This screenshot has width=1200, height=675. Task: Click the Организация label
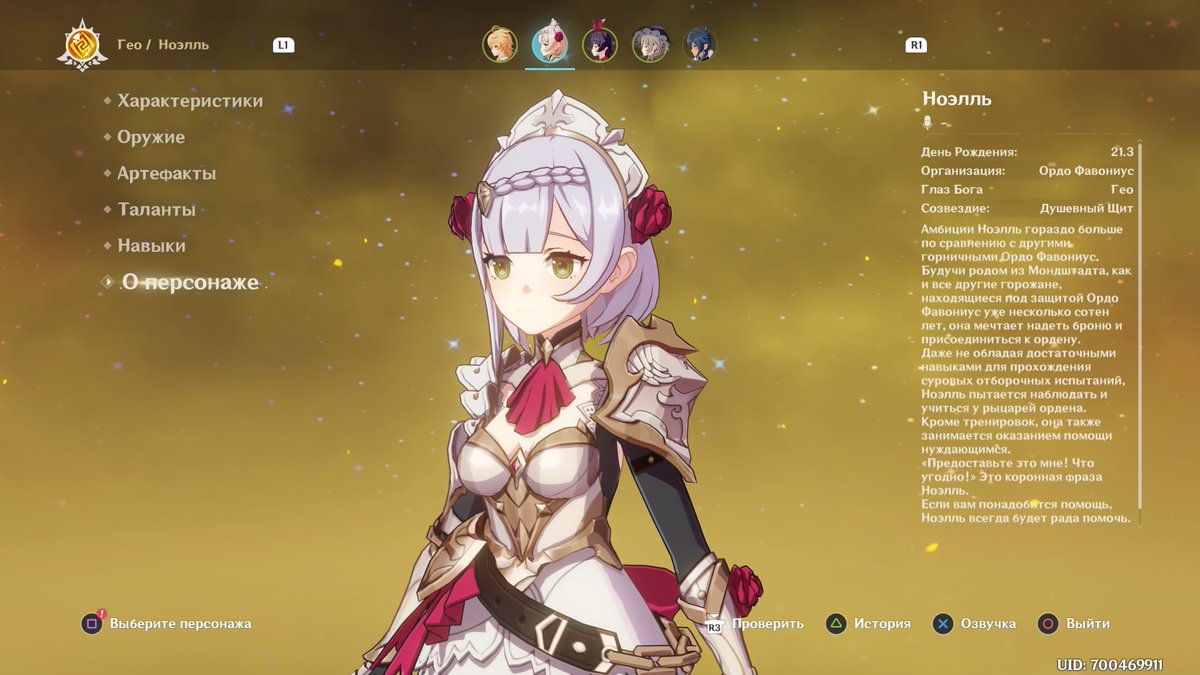click(x=963, y=171)
